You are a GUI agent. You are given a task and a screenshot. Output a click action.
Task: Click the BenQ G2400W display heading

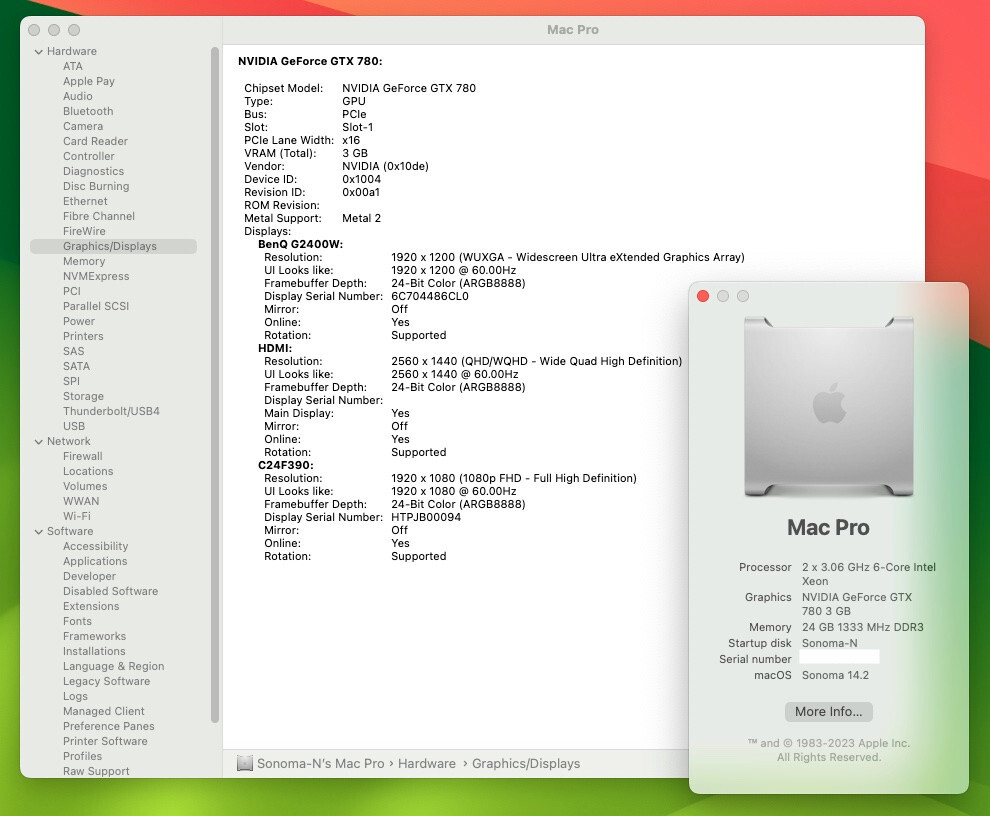301,244
